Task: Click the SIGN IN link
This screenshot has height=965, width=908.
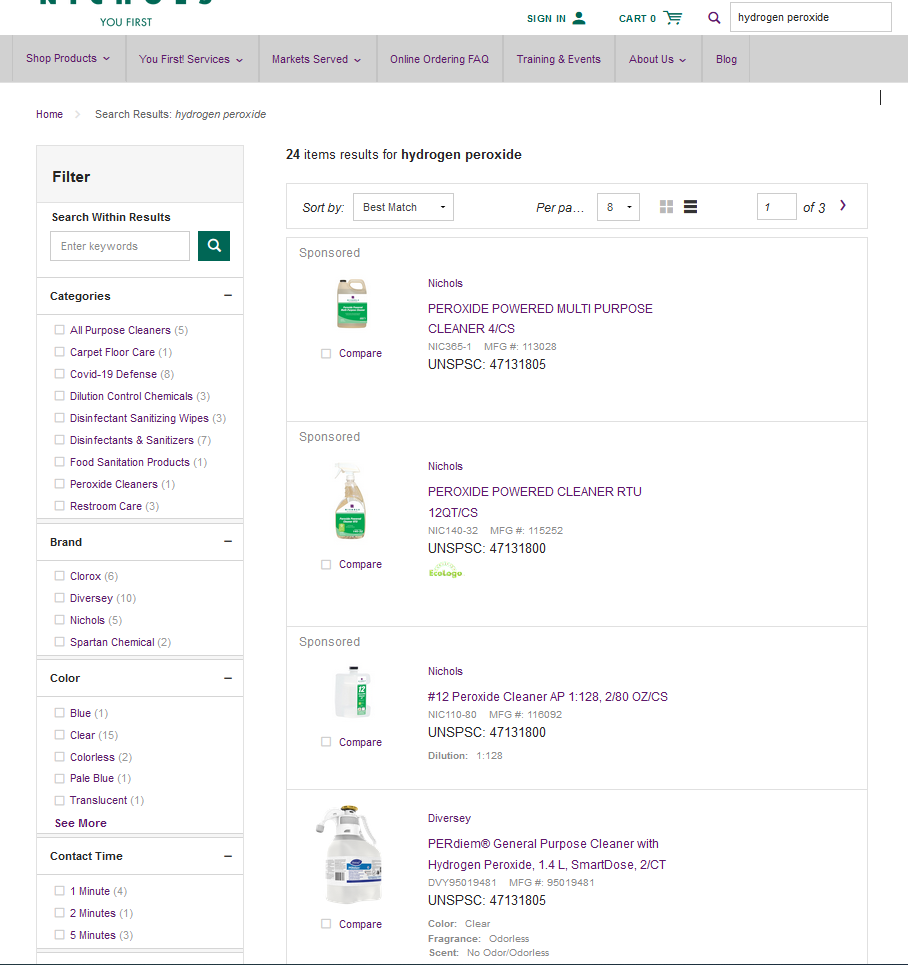Action: click(x=546, y=18)
